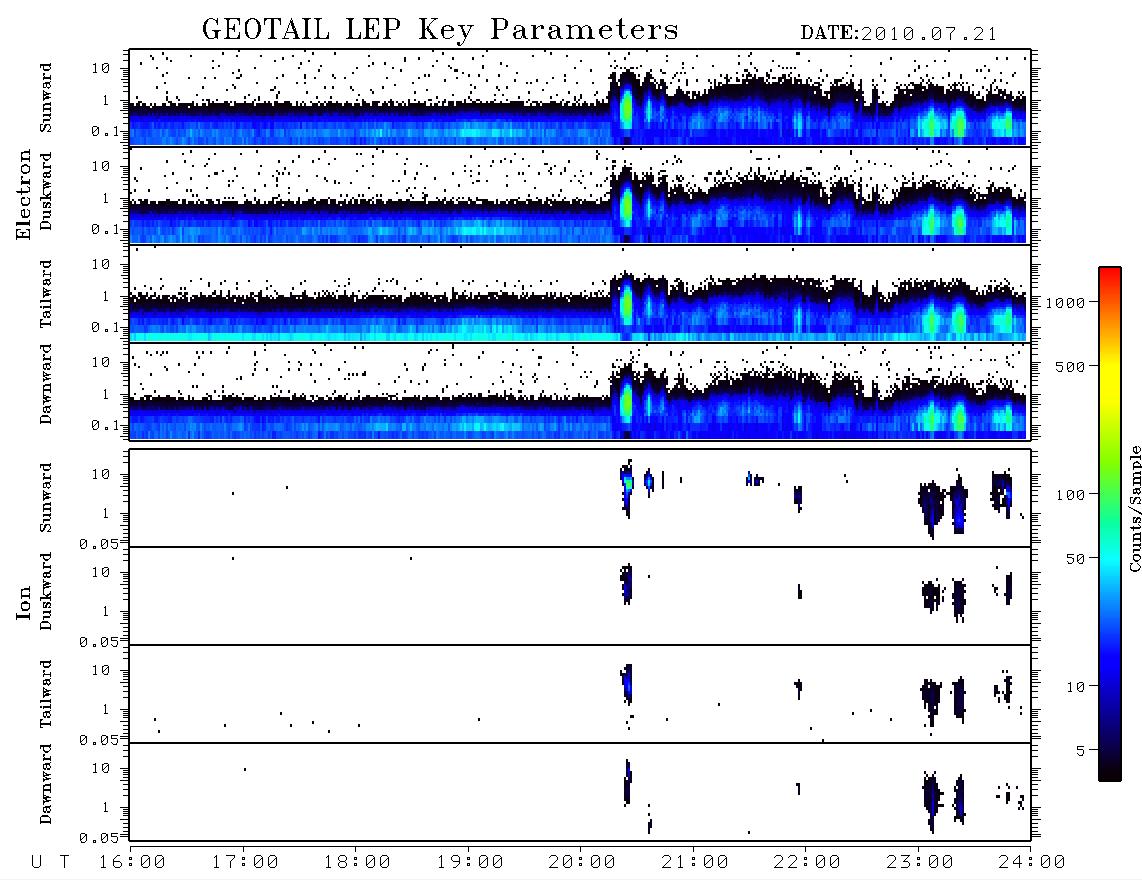1142x880 pixels.
Task: Click the 0.05 tick of Ion Dawnward panel
Action: click(x=98, y=838)
